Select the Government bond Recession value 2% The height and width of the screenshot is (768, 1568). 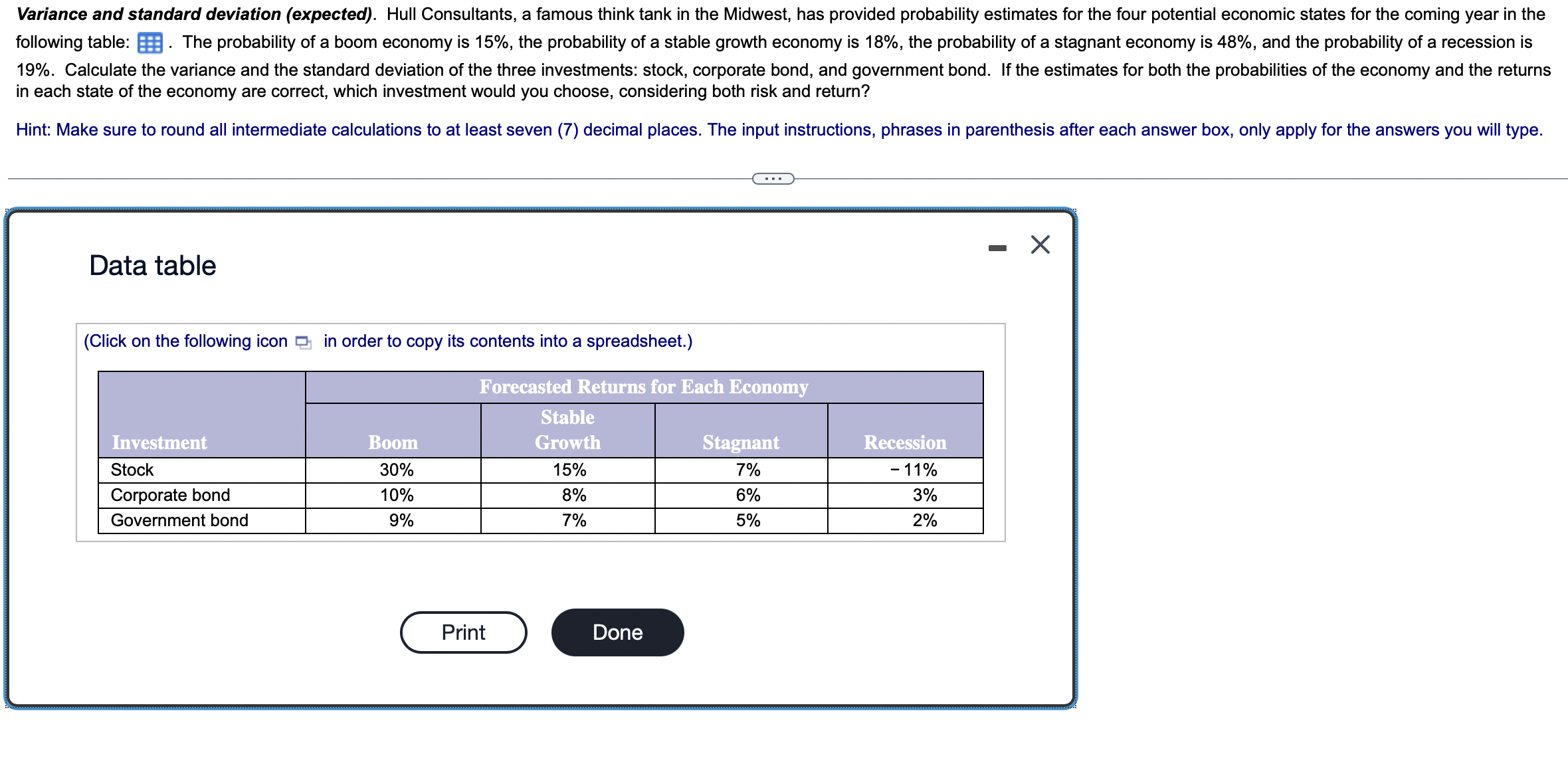926,520
